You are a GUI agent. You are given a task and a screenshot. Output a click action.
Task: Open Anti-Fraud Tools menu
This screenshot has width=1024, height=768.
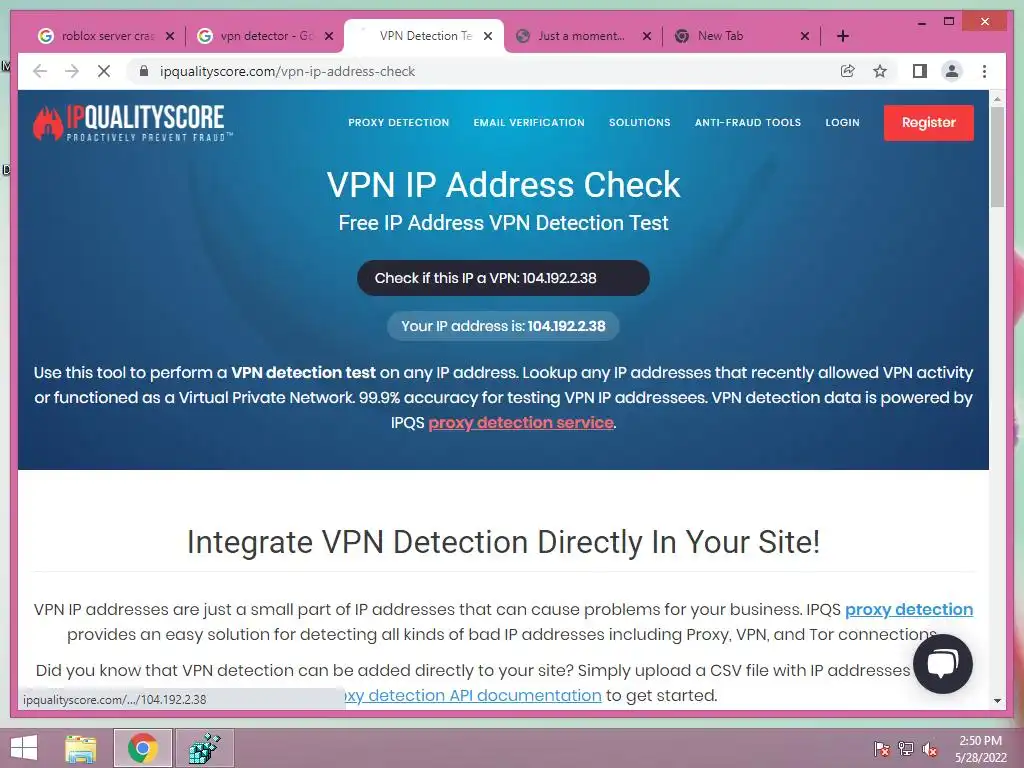pos(748,122)
